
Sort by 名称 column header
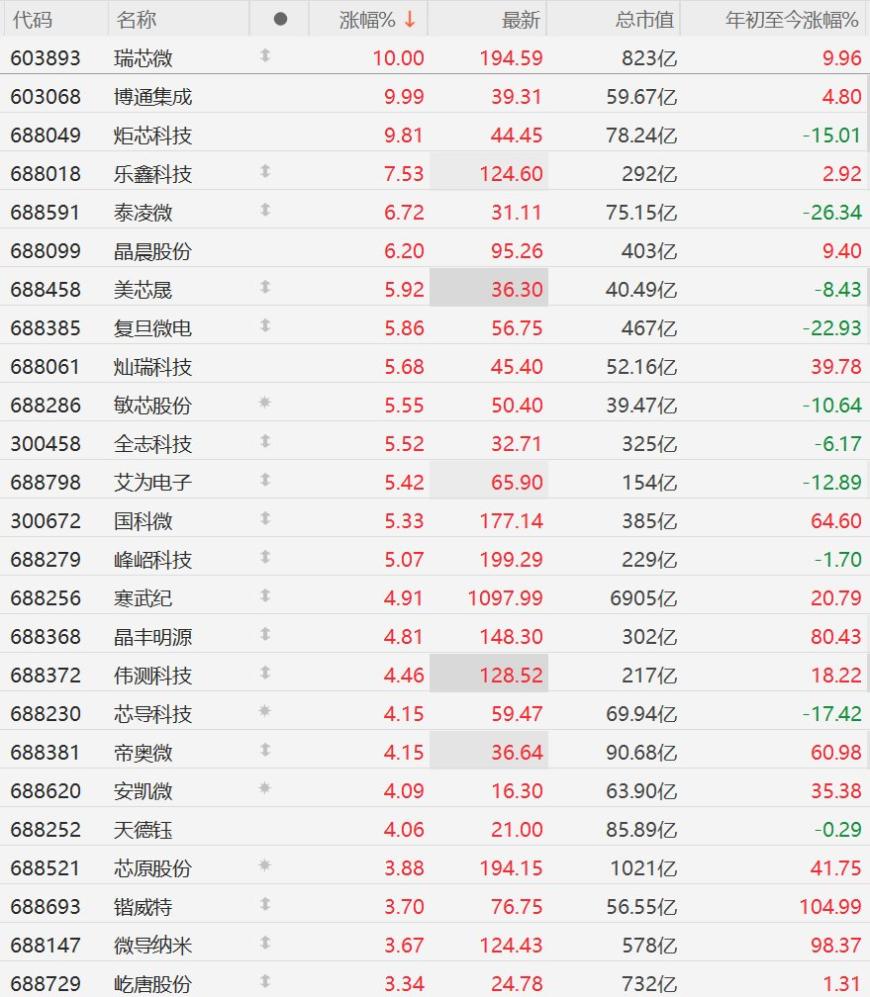136,20
